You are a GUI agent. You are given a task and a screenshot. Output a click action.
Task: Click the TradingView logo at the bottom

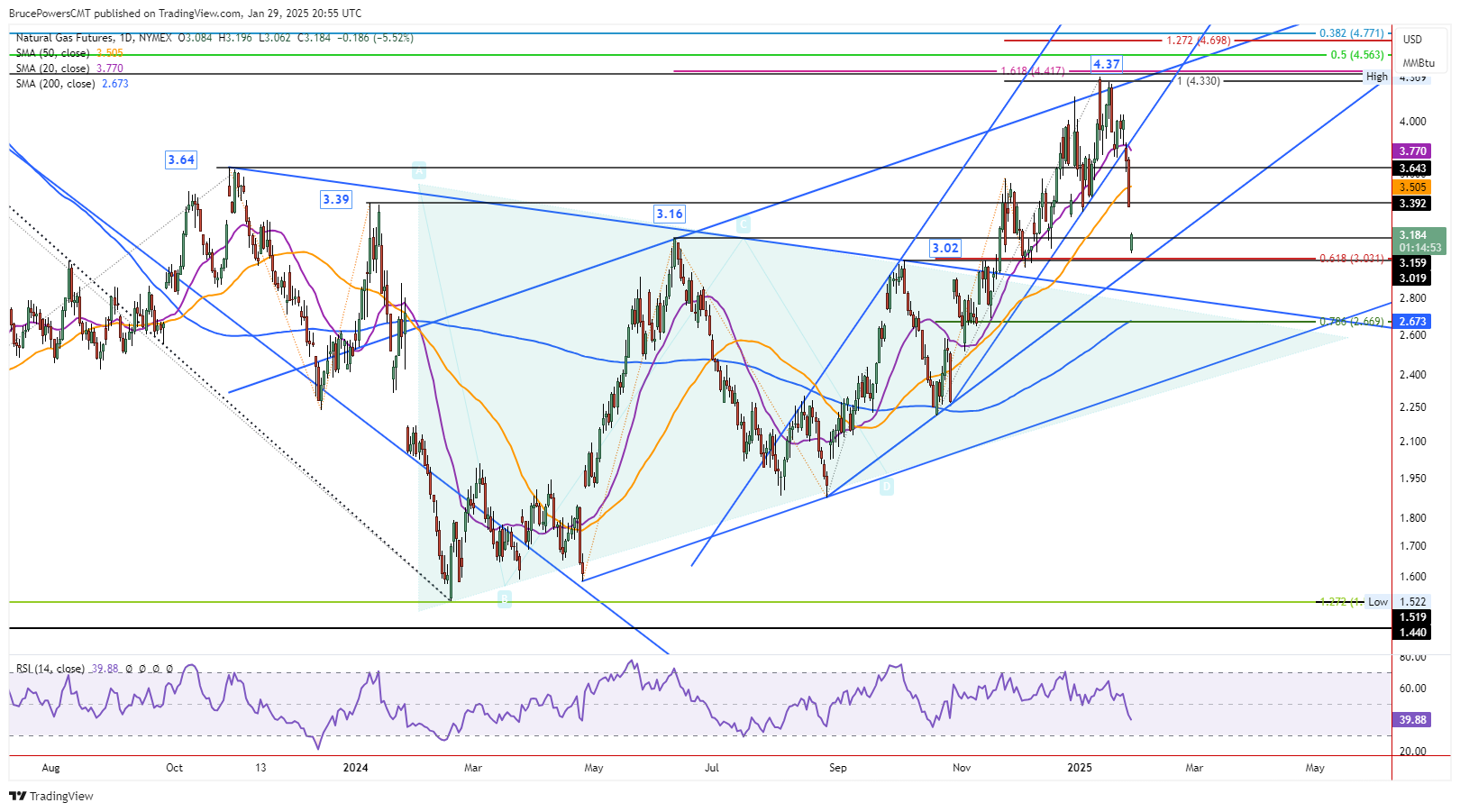(x=51, y=796)
